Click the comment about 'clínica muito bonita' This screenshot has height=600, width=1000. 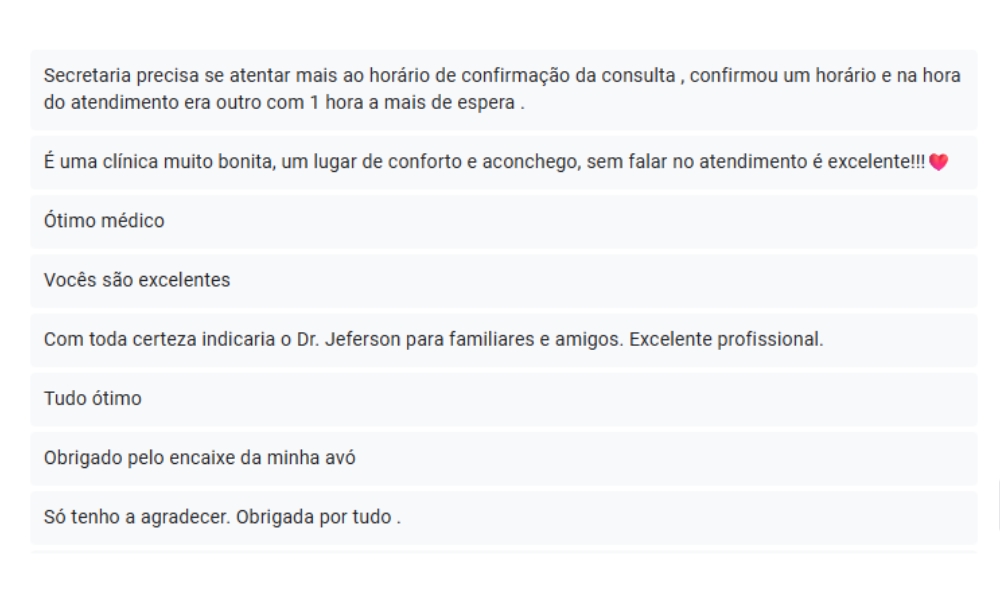(x=504, y=162)
